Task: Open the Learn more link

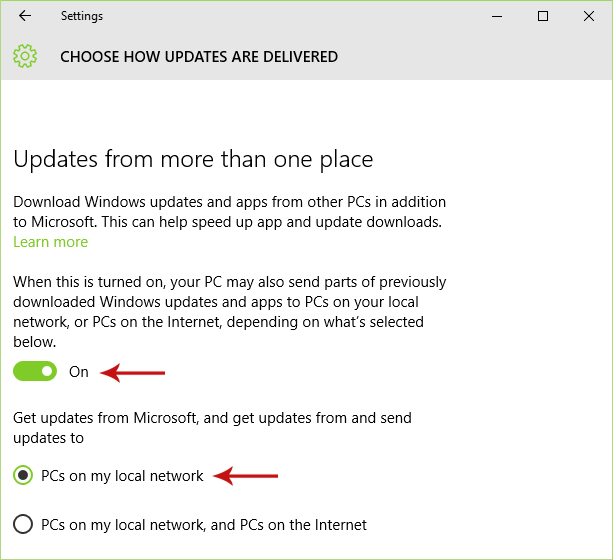Action: coord(50,242)
